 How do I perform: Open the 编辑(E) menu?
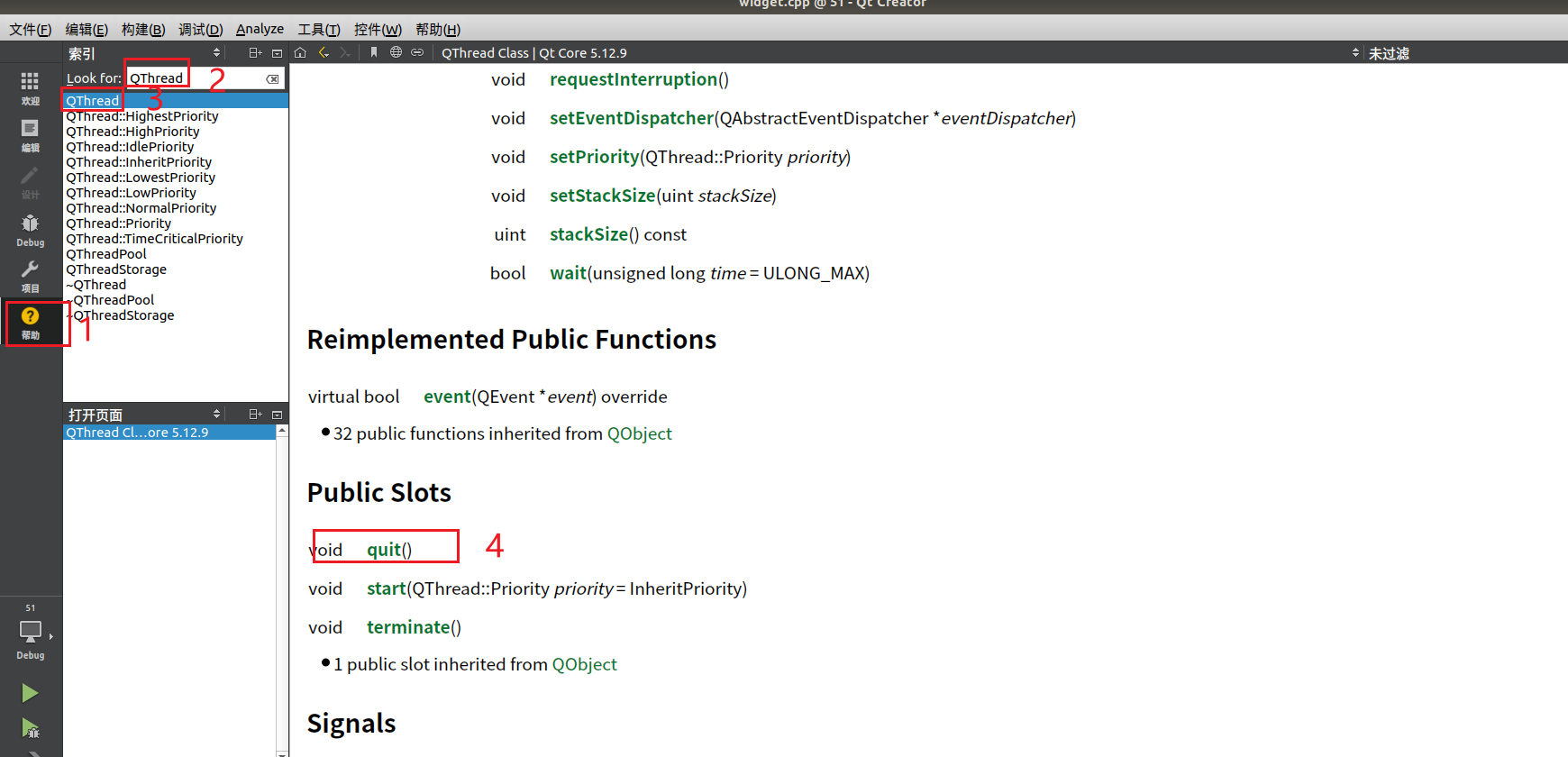point(87,30)
